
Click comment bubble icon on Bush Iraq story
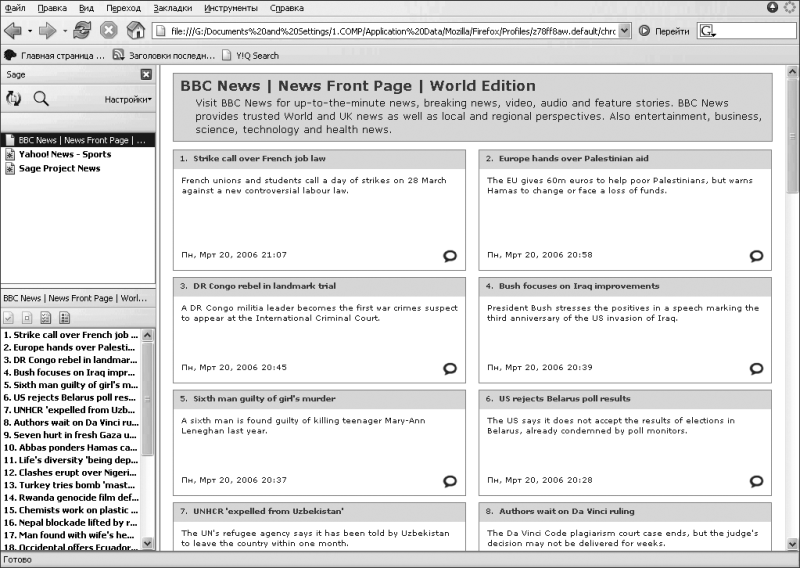point(756,368)
